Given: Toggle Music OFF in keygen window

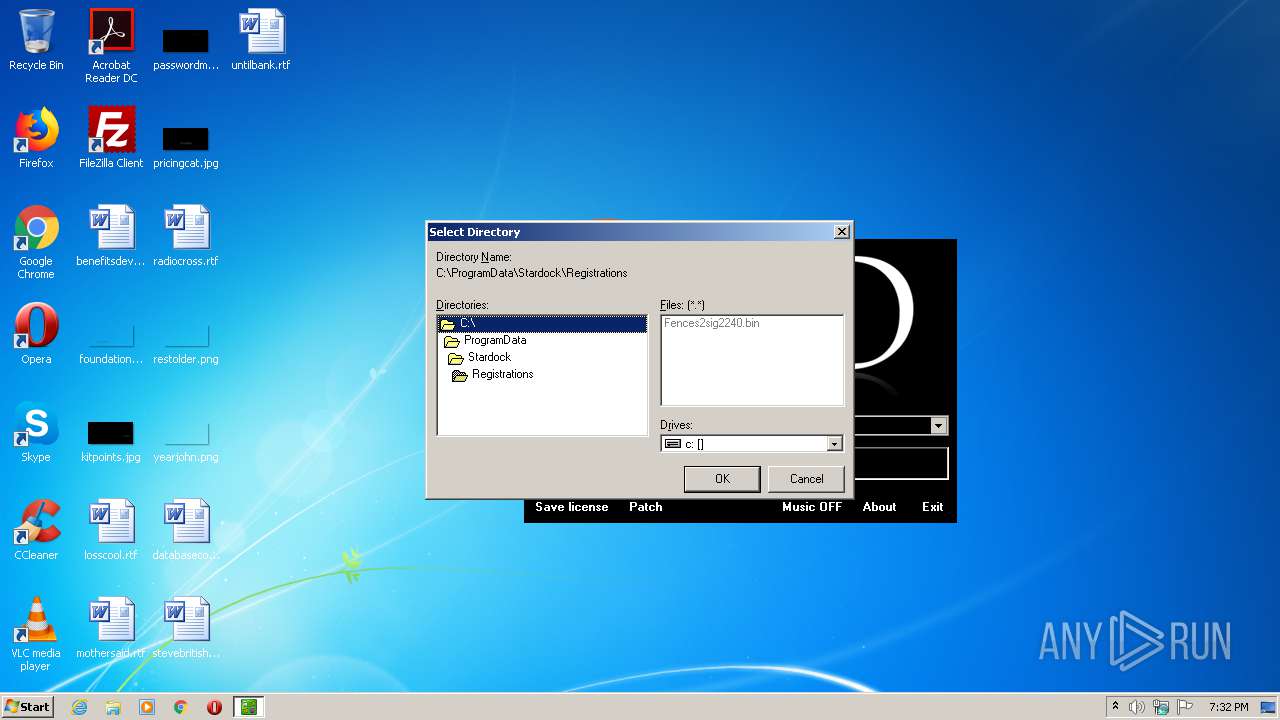Looking at the screenshot, I should click(x=811, y=507).
